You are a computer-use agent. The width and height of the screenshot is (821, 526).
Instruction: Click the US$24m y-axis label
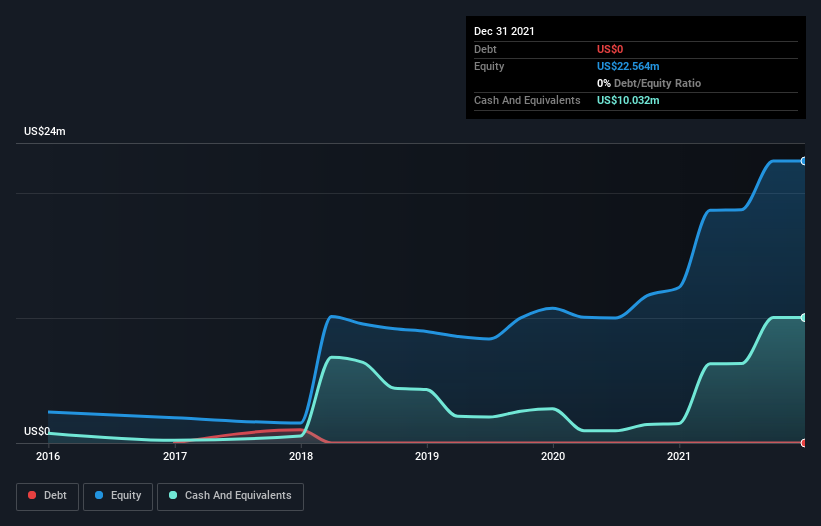click(45, 131)
